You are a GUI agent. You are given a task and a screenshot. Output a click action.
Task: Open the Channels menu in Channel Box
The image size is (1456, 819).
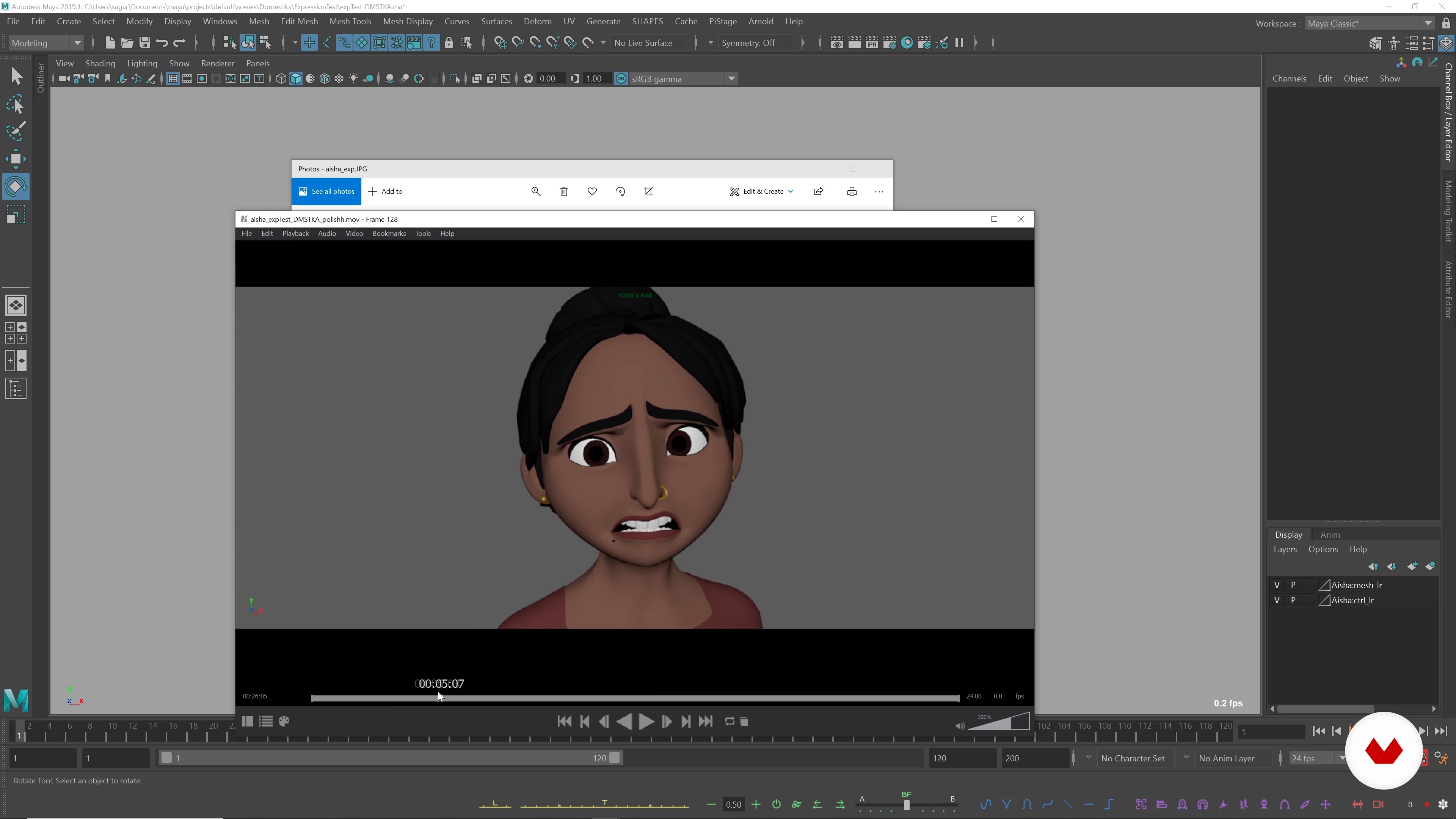coord(1289,78)
